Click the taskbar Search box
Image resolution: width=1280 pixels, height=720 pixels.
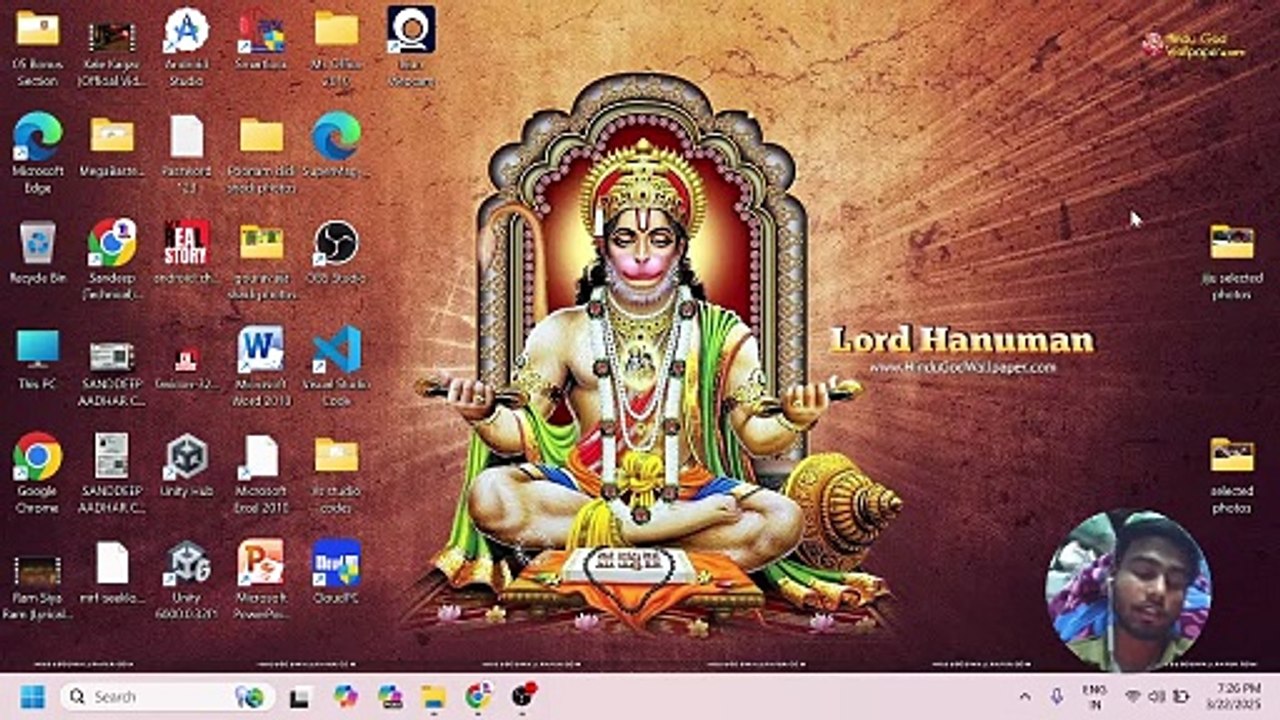coord(167,696)
